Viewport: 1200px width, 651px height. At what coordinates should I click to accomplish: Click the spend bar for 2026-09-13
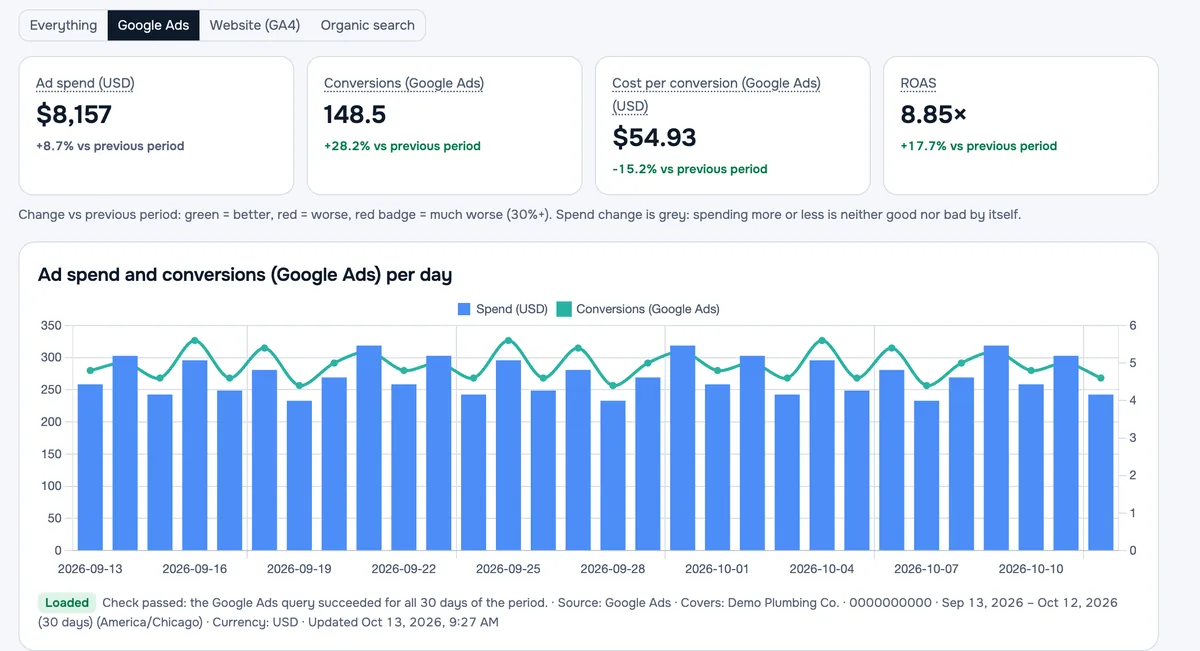click(90, 467)
